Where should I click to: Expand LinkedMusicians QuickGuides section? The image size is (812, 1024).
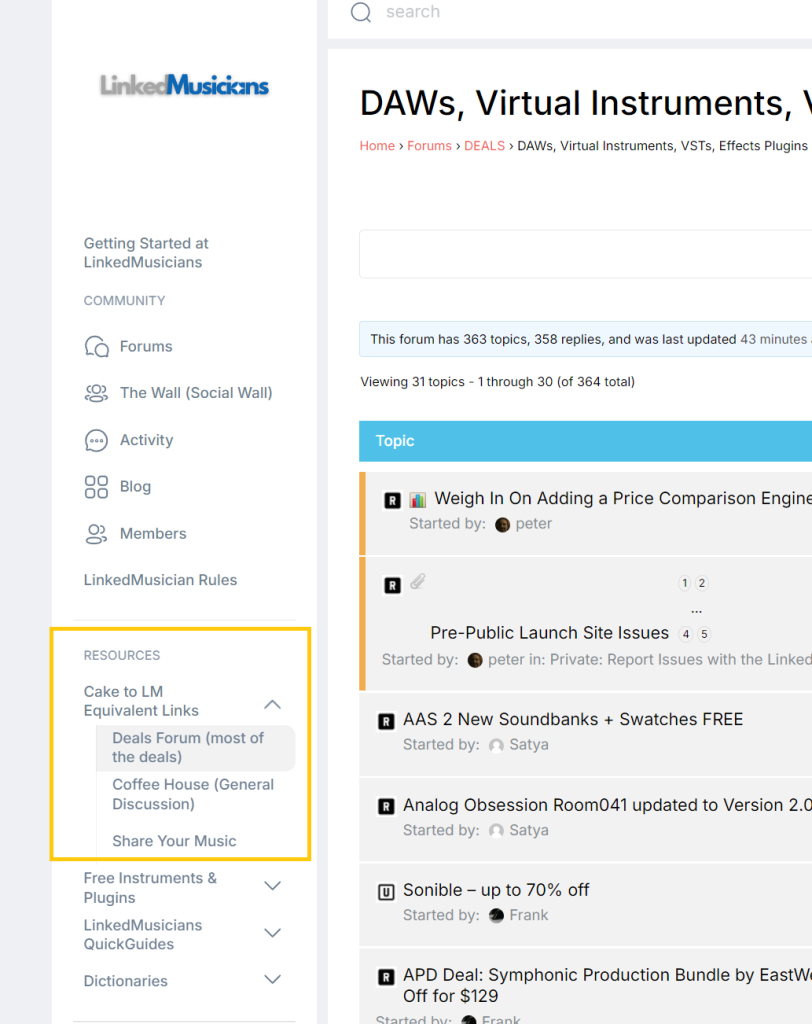click(272, 933)
